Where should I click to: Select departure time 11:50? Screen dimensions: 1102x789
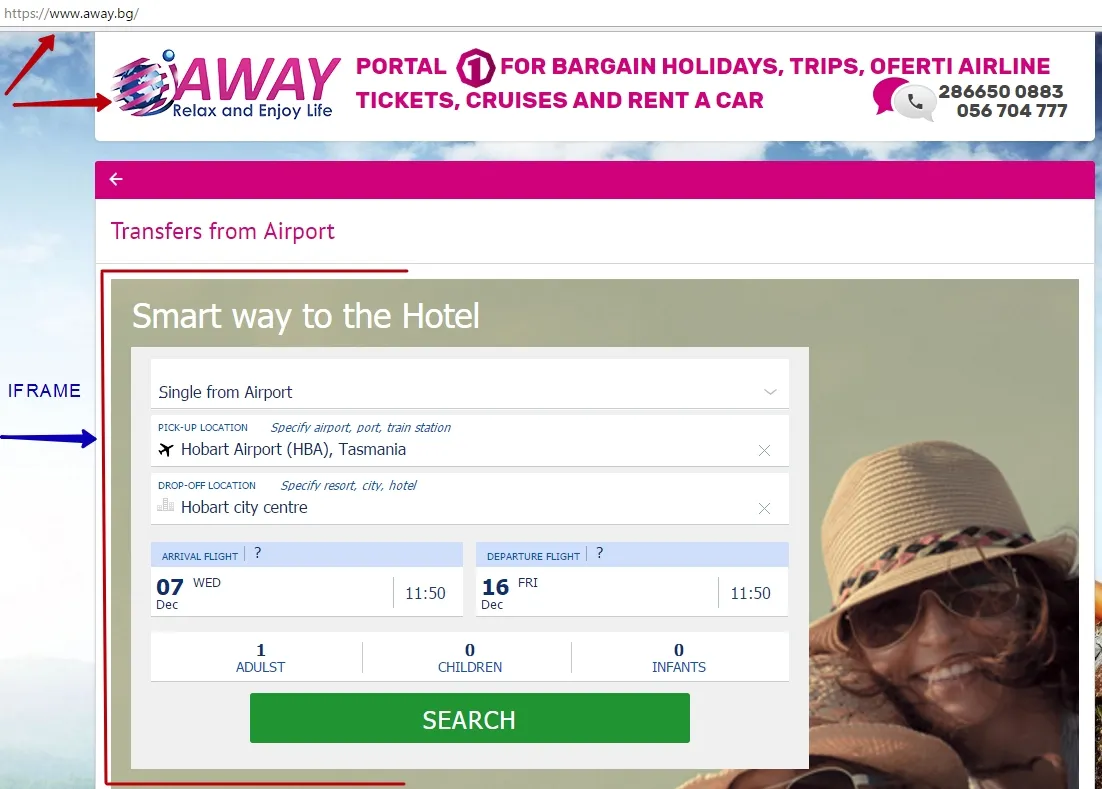pos(751,594)
